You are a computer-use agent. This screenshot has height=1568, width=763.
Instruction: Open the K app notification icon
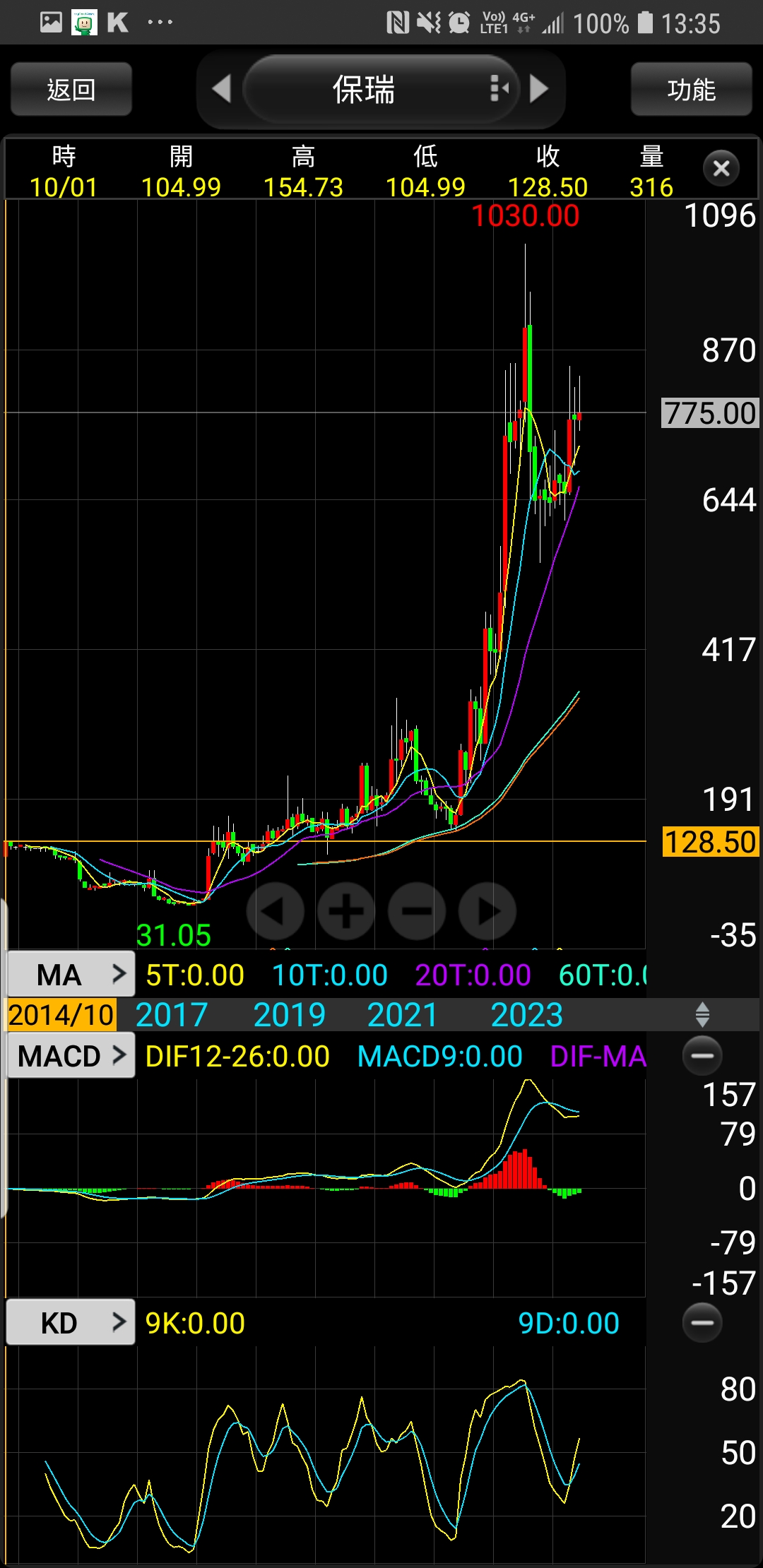tap(117, 23)
